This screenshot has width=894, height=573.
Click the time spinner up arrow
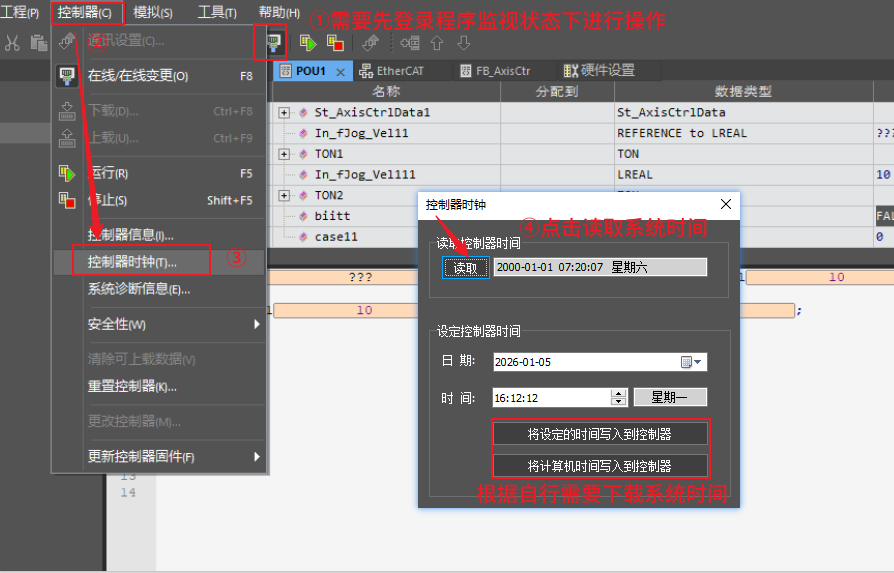click(x=618, y=393)
